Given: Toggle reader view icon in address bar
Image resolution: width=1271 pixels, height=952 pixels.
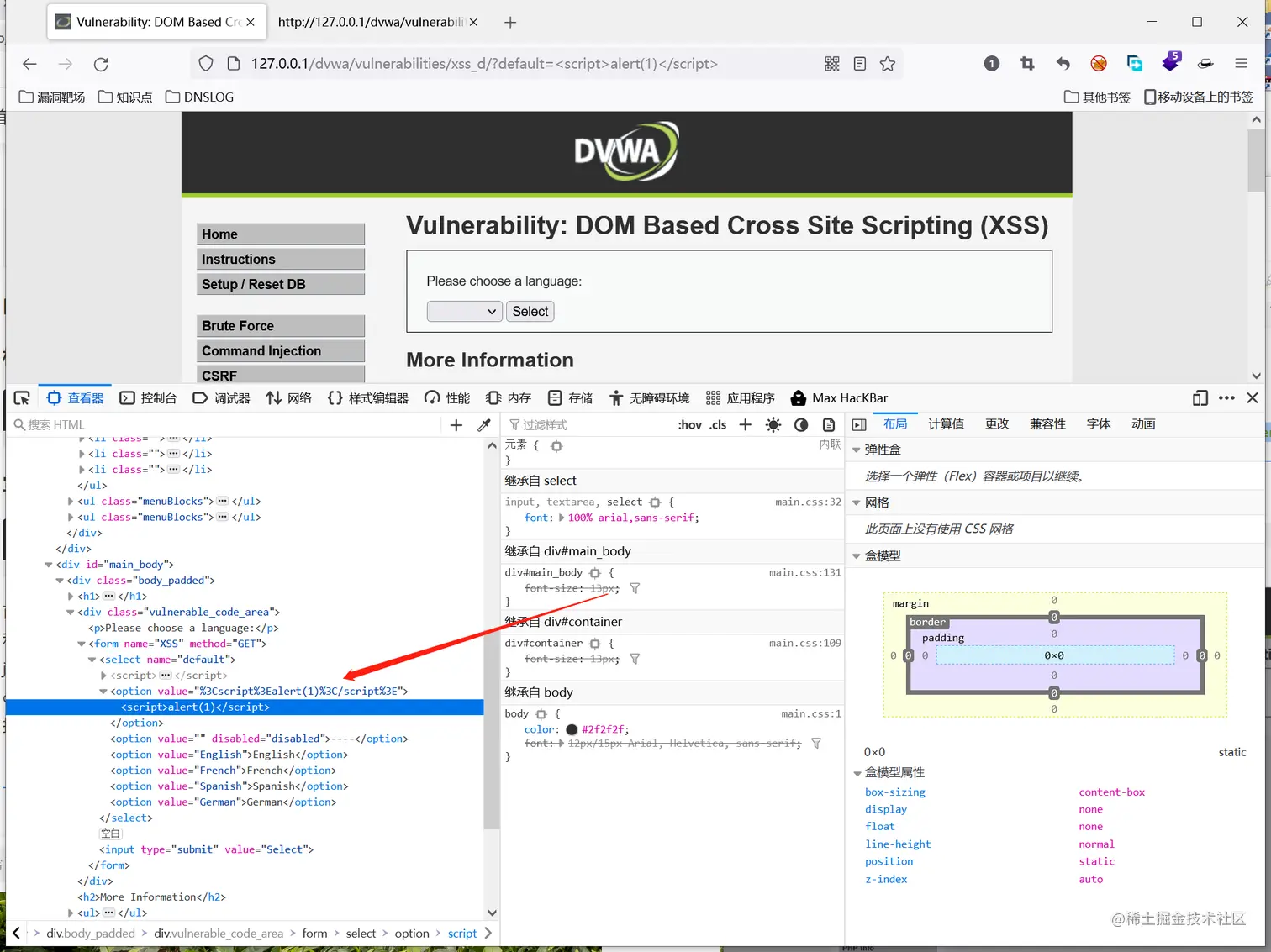Looking at the screenshot, I should coord(860,64).
